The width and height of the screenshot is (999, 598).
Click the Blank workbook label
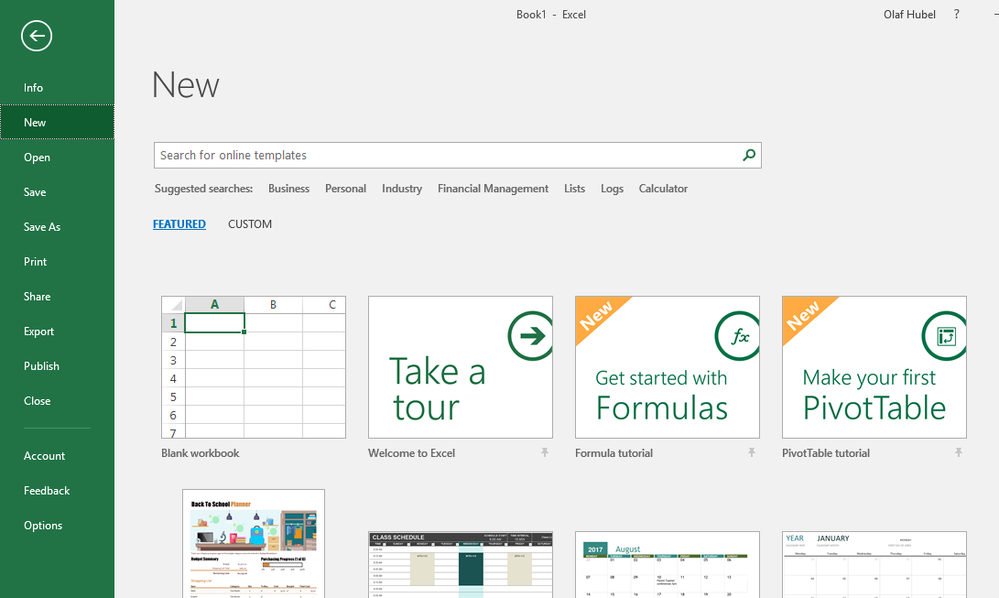pos(200,453)
